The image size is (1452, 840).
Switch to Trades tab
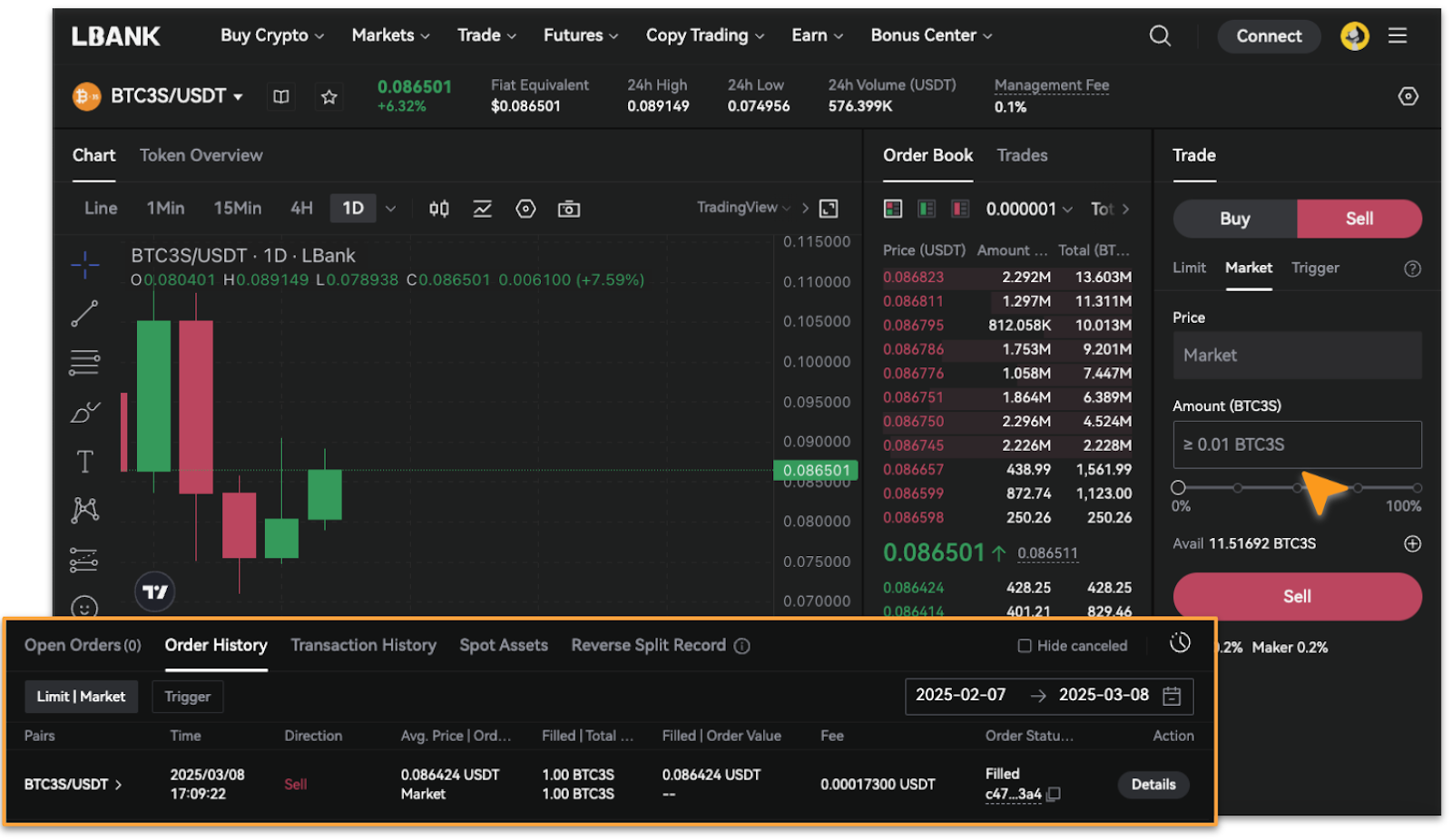pos(1022,155)
